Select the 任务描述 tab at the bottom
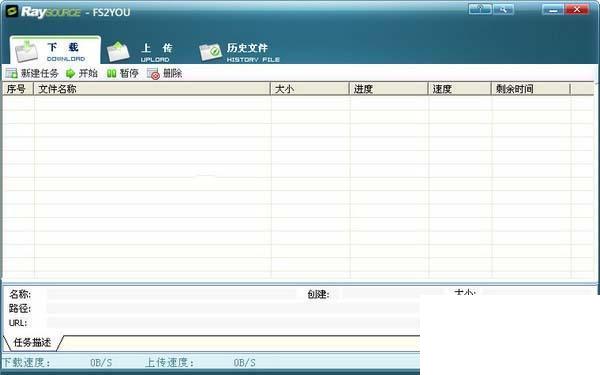 (32, 342)
